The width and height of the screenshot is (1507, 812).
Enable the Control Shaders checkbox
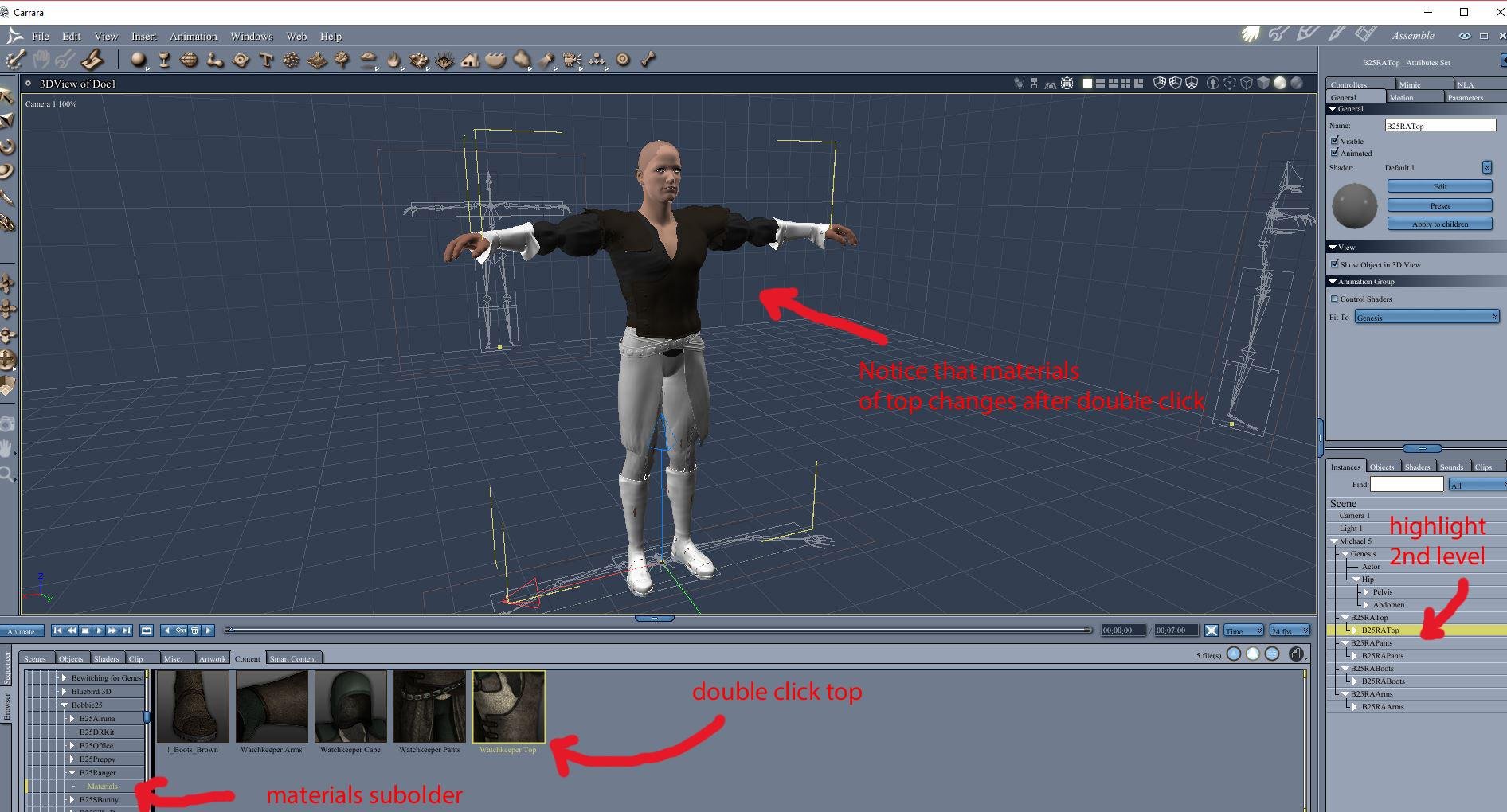click(1335, 299)
